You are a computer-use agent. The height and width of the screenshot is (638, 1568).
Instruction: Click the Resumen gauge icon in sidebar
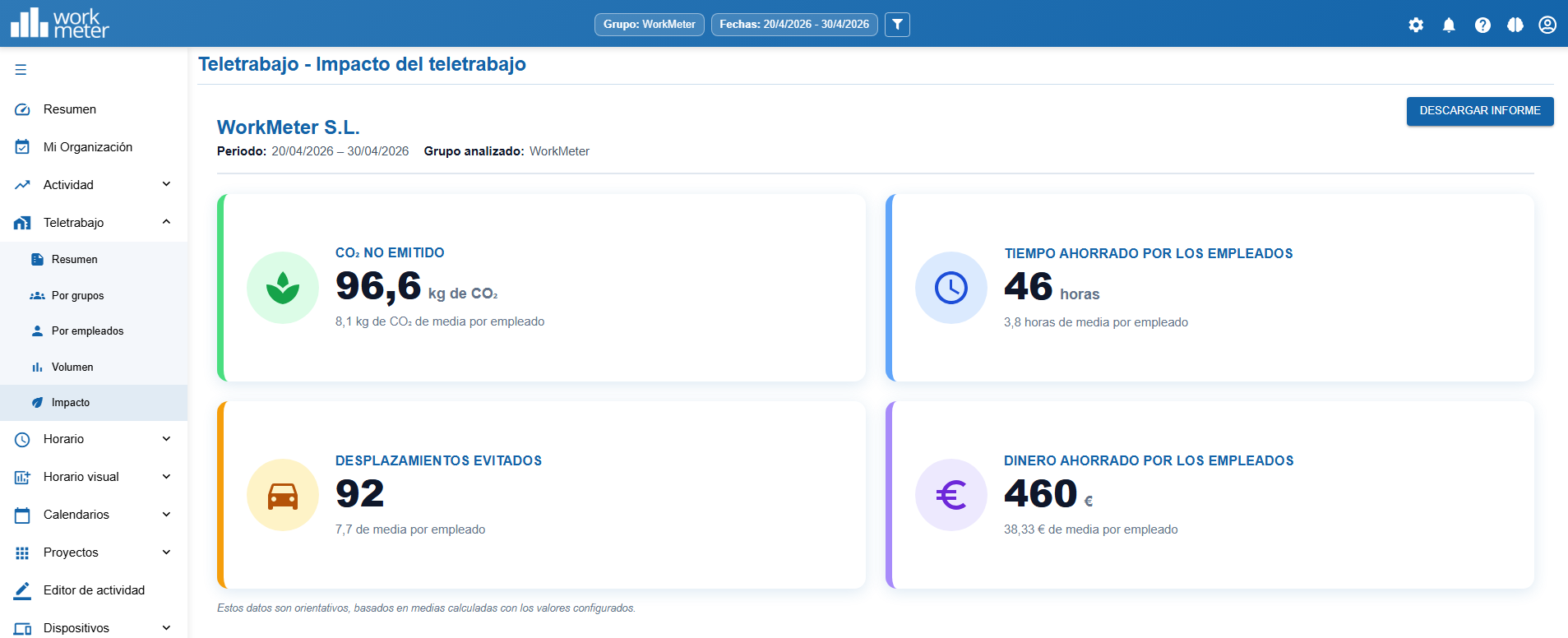point(22,109)
